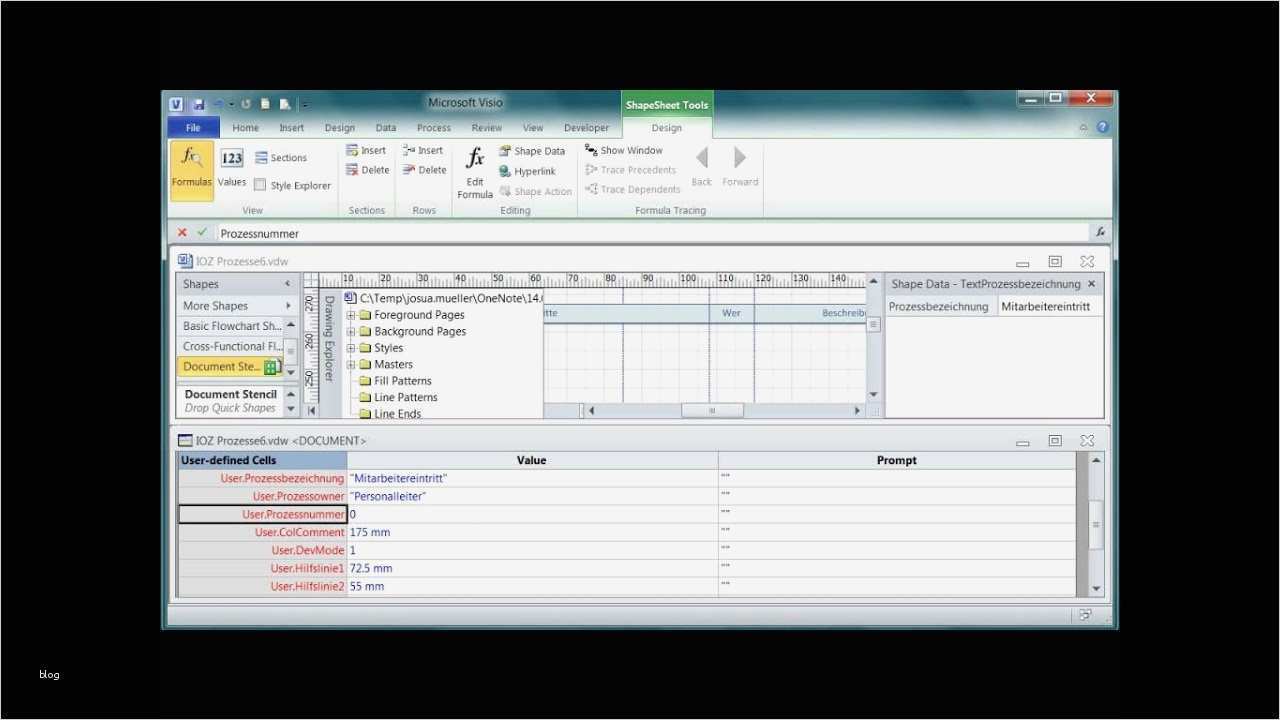
Task: Open the Process ribbon tab
Action: pyautogui.click(x=434, y=128)
